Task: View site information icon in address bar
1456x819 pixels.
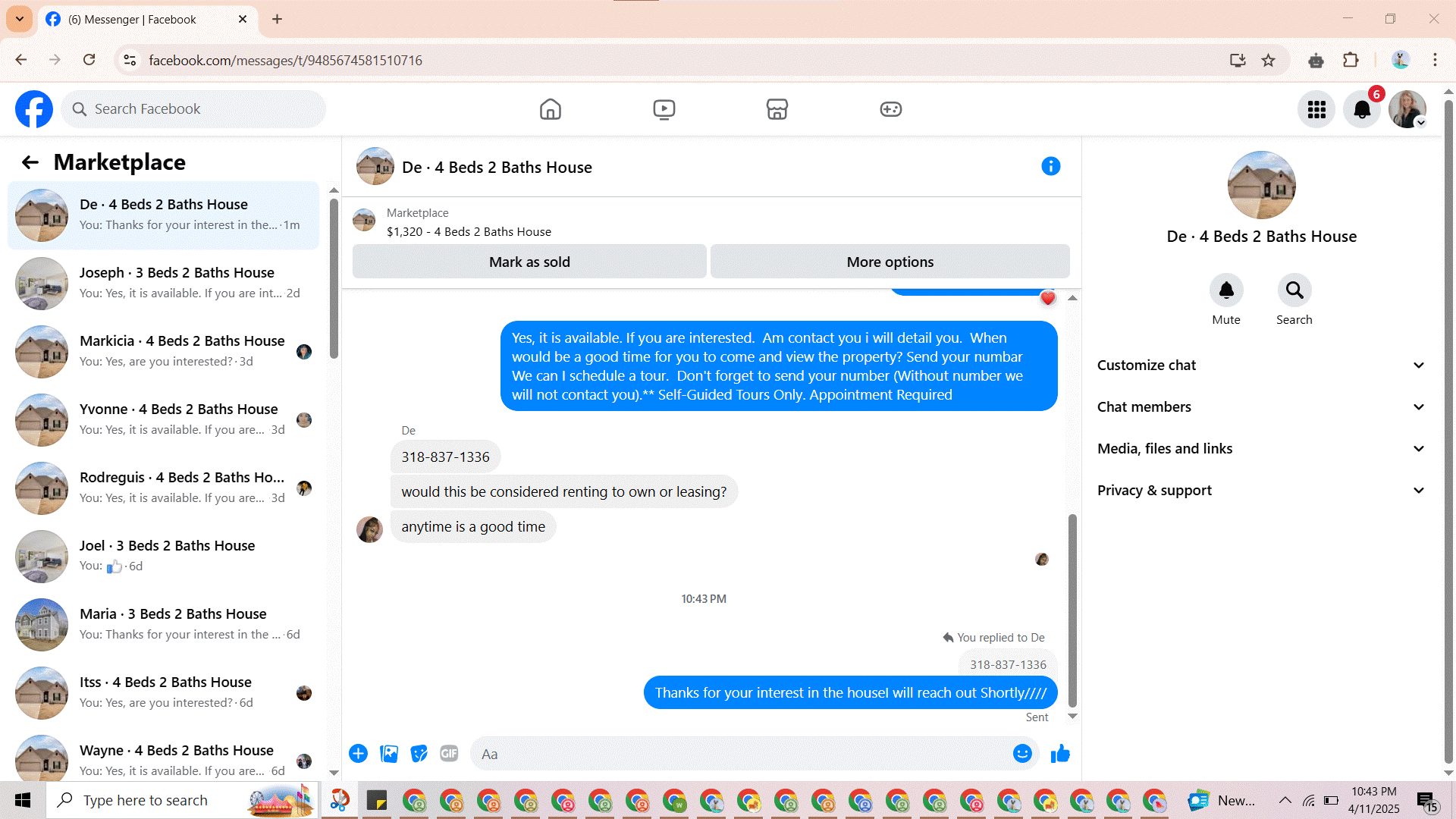Action: pos(130,61)
